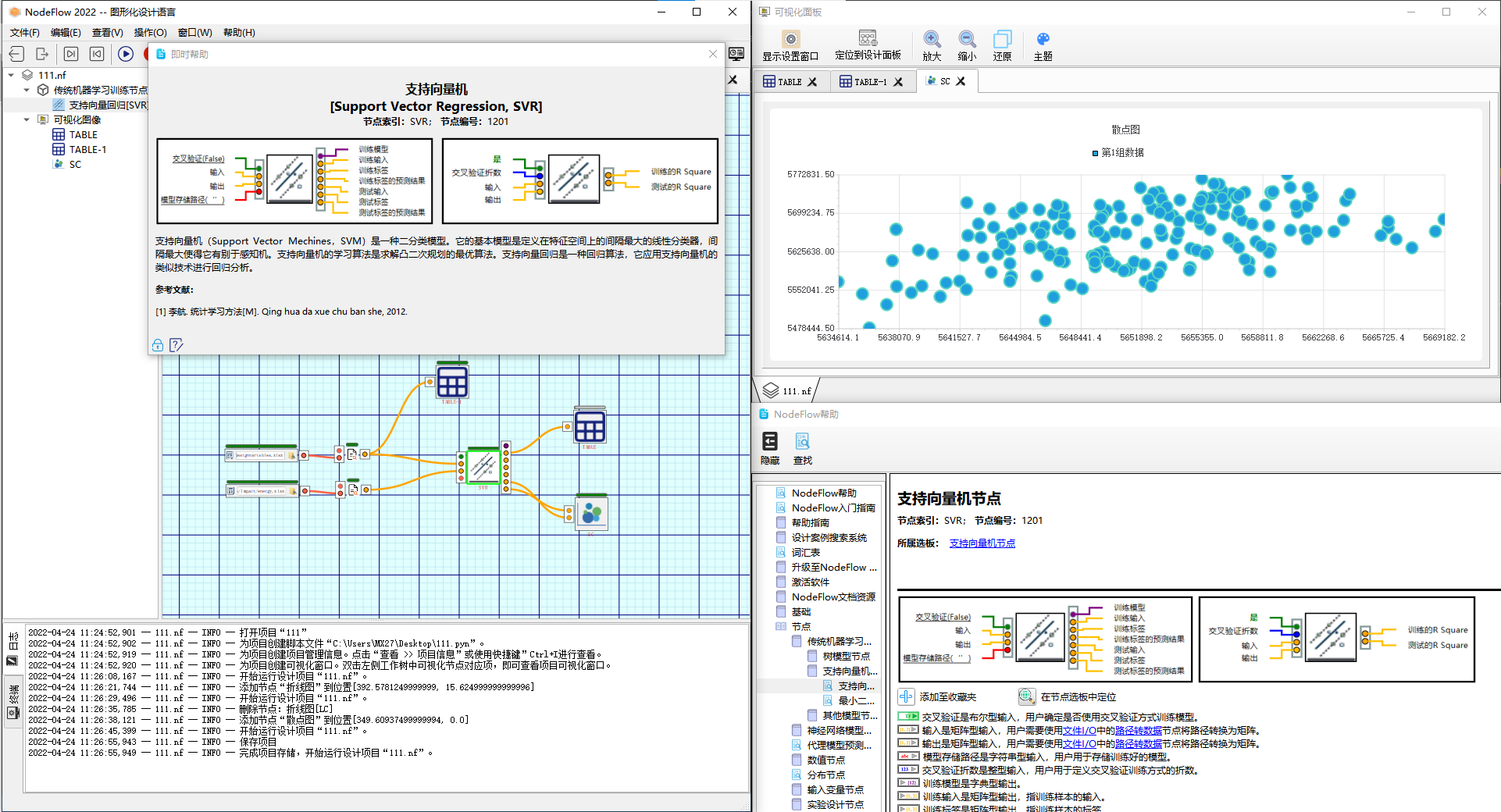
Task: Close the TABLE-1 tab
Action: click(898, 82)
